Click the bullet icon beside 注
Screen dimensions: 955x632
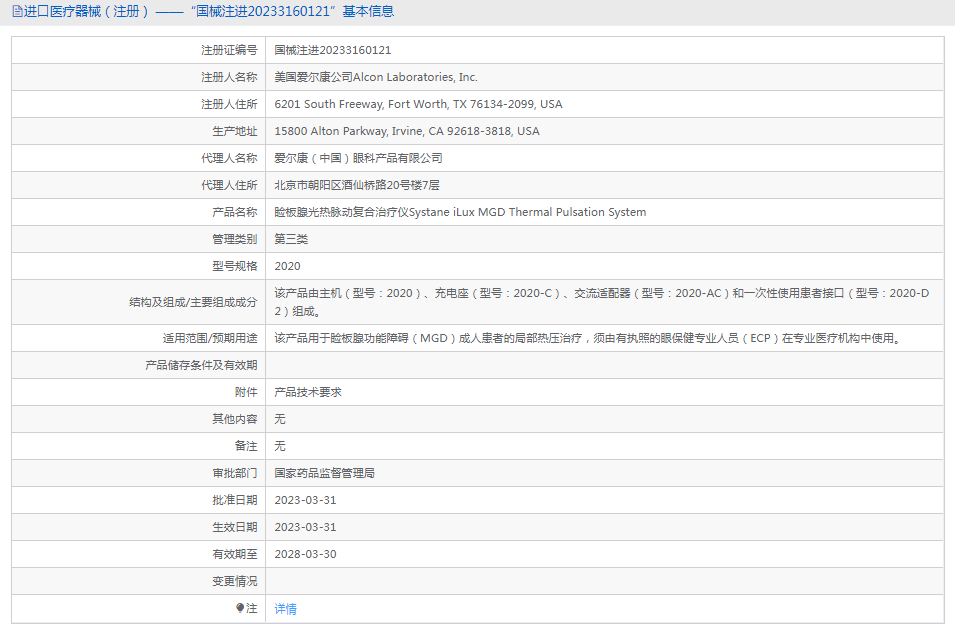(240, 608)
